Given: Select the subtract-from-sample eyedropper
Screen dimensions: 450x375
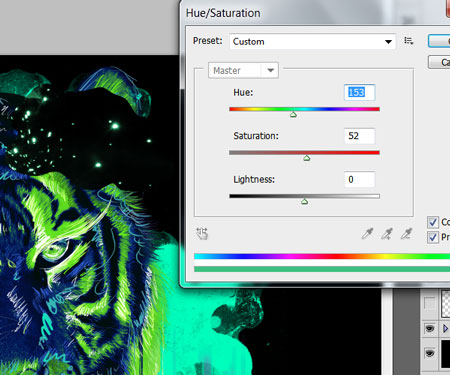Looking at the screenshot, I should 406,234.
